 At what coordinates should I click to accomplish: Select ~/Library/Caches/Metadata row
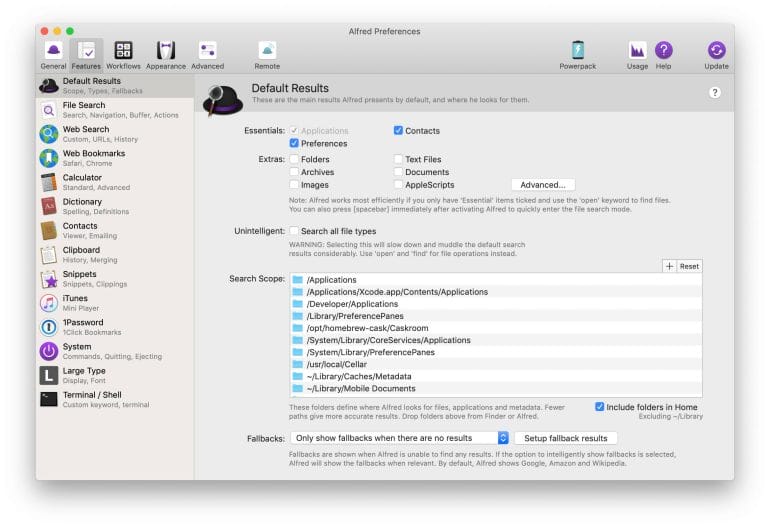496,376
